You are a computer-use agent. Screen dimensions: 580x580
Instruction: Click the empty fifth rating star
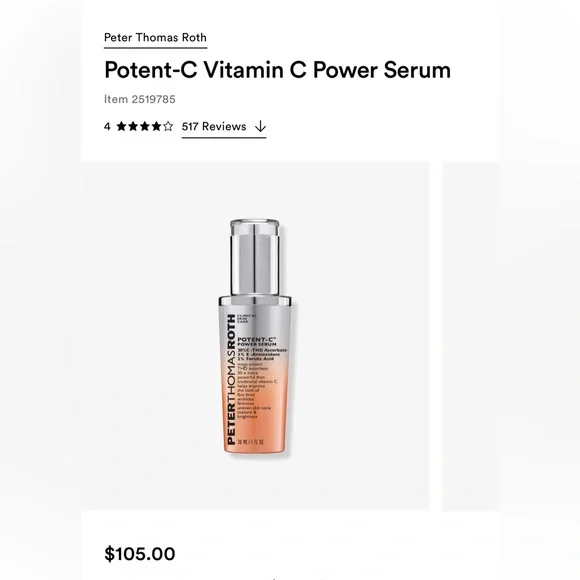[x=168, y=127]
